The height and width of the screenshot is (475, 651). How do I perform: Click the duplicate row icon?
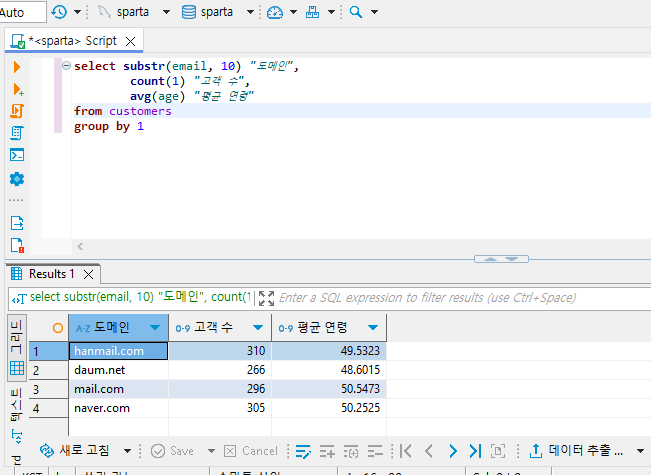point(351,451)
